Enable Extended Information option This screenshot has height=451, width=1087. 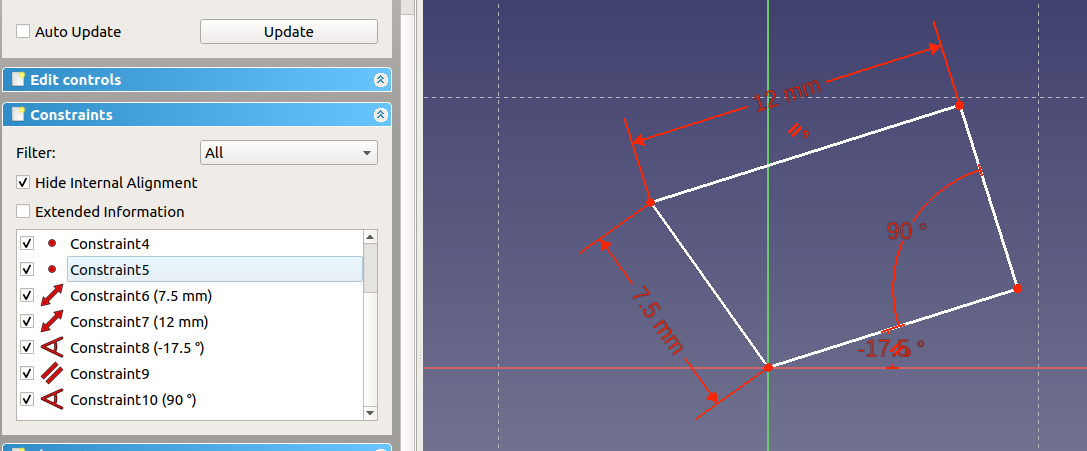23,212
